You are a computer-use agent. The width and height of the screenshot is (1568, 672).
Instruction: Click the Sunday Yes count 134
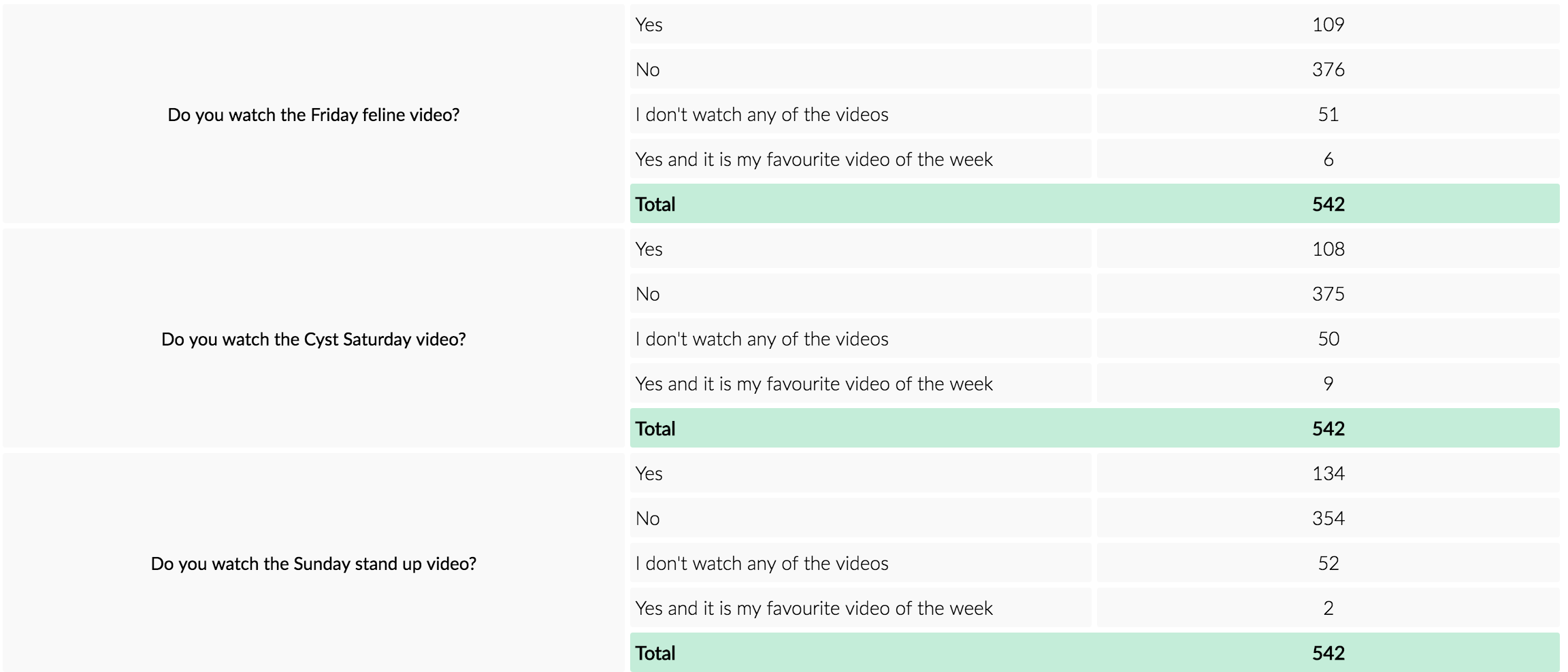1328,473
